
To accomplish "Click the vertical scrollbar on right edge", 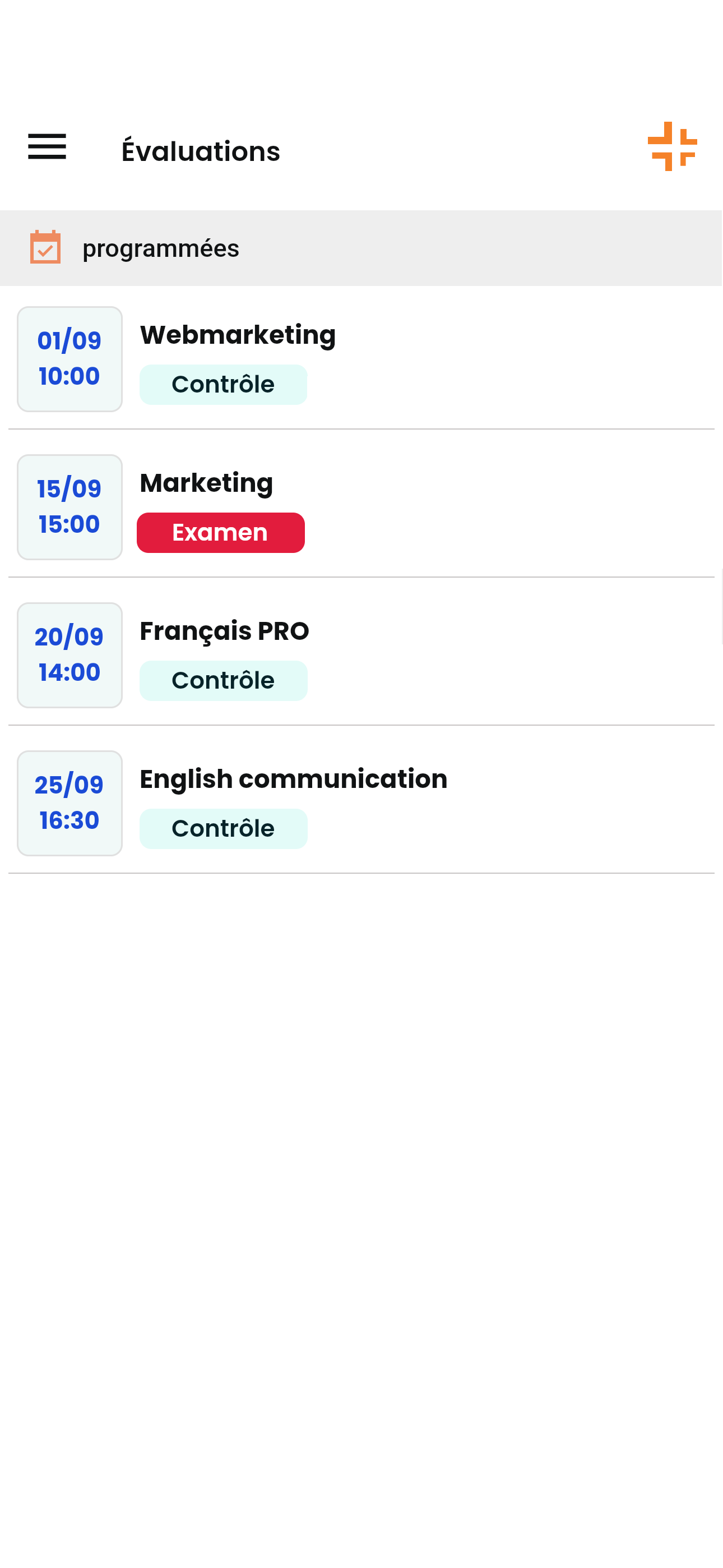I will coord(721,606).
